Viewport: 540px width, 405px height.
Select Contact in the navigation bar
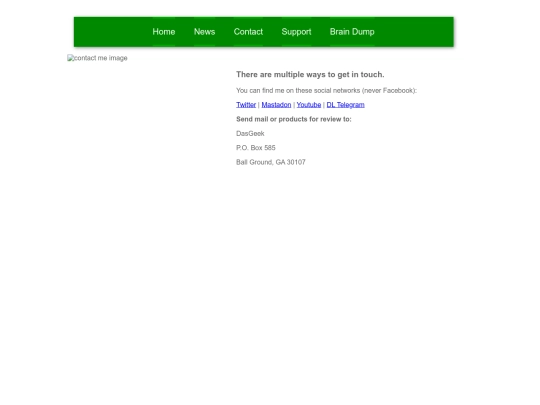[248, 32]
